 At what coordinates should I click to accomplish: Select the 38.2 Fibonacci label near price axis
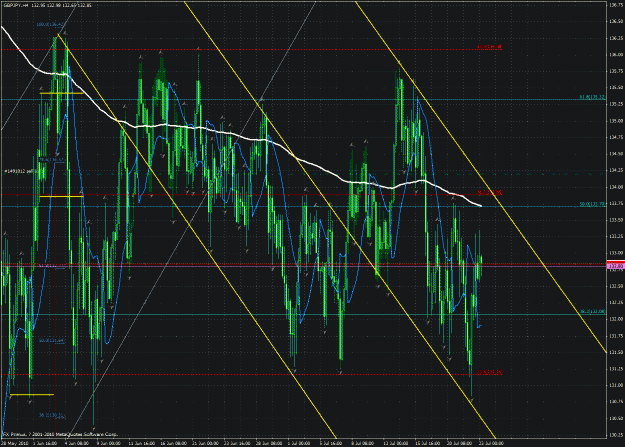point(592,311)
